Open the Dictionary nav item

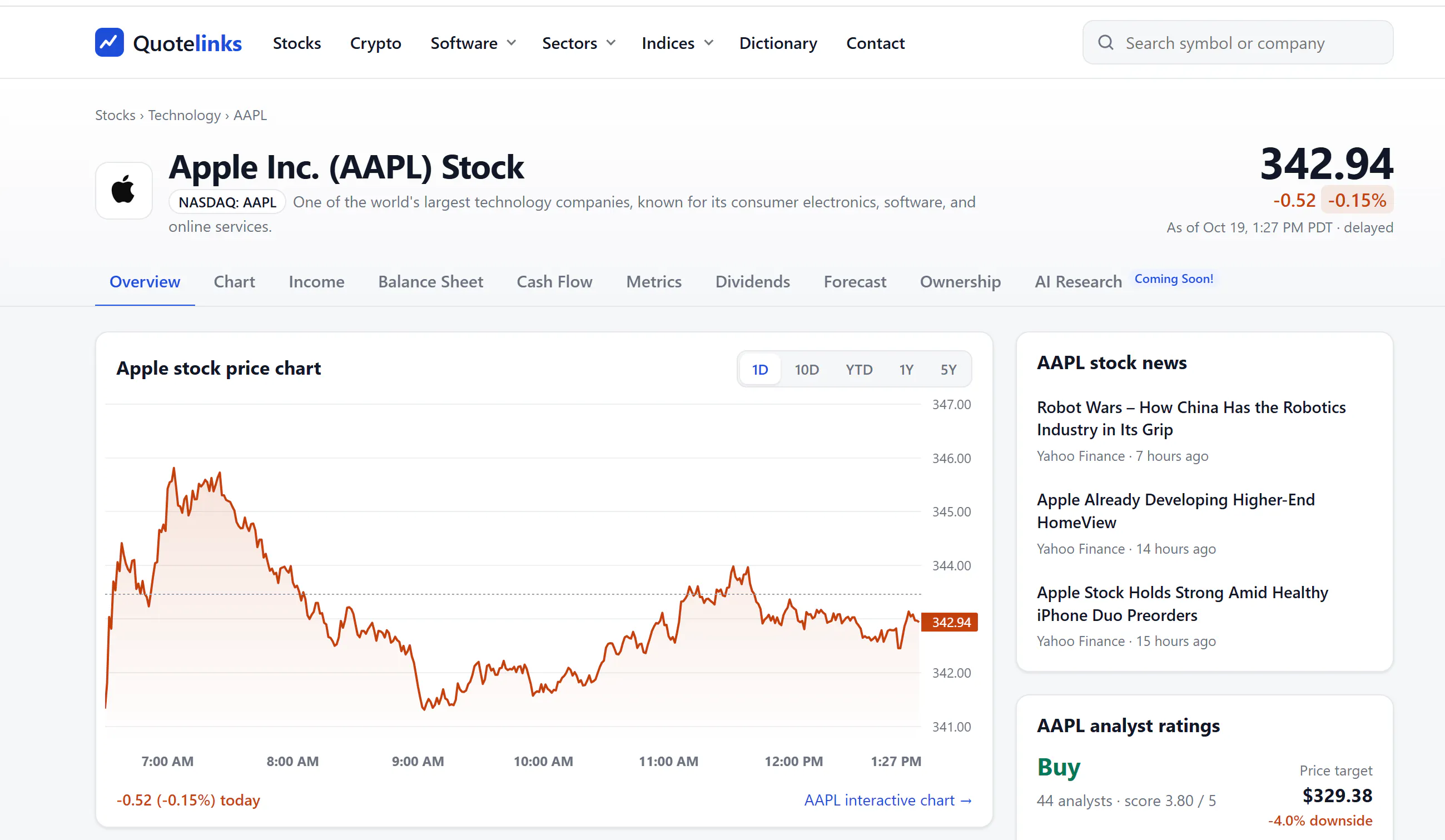coord(778,43)
